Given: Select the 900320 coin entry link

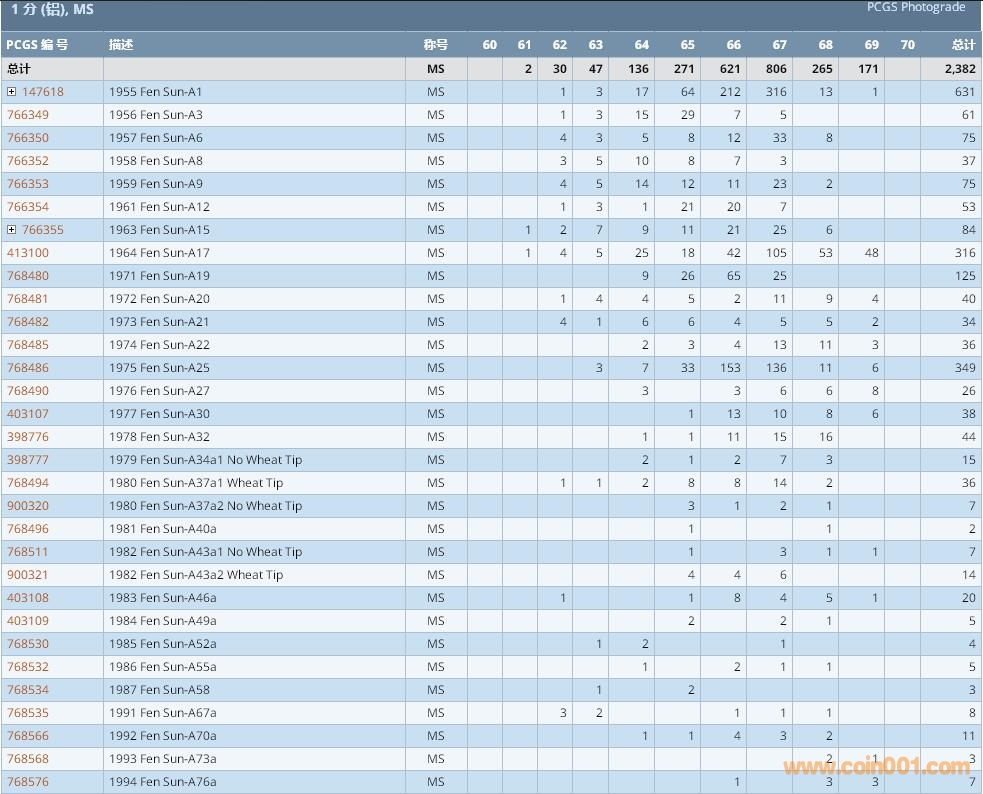Looking at the screenshot, I should pos(28,506).
